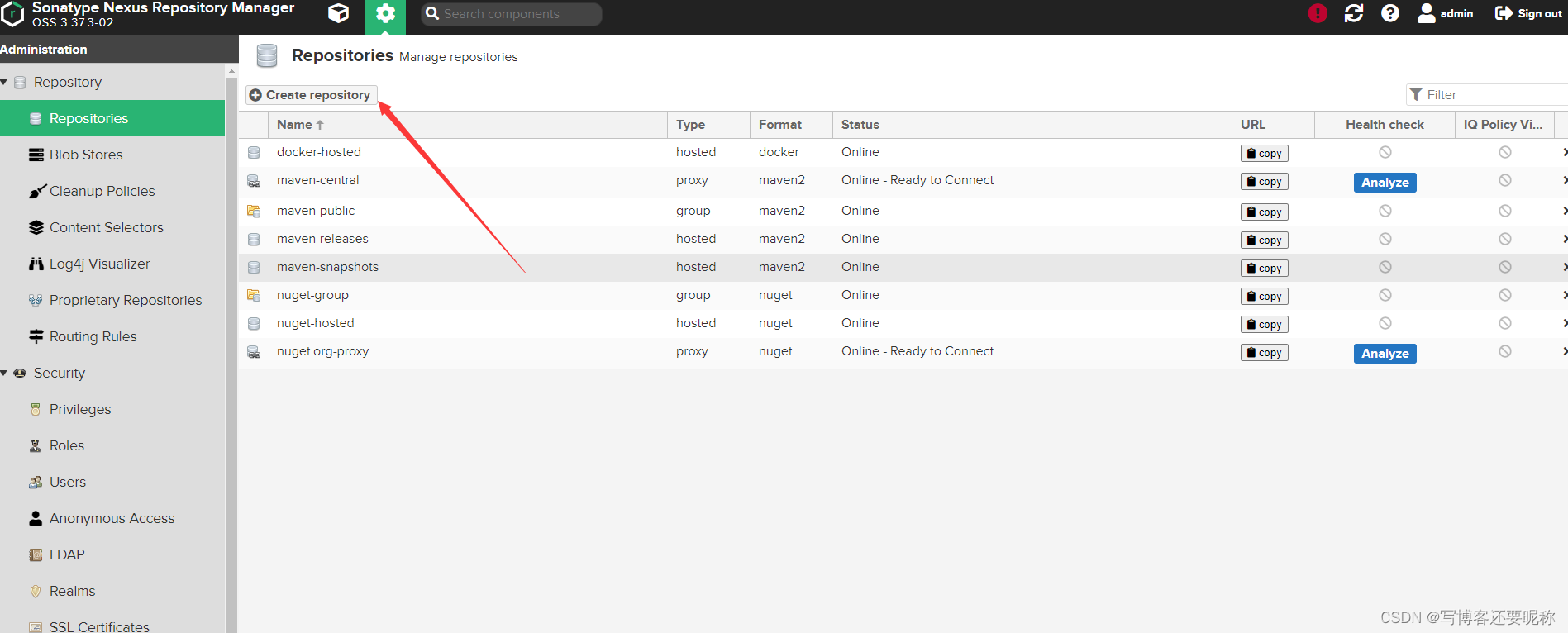
Task: Click Analyze for nuget.org-proxy
Action: (x=1385, y=354)
